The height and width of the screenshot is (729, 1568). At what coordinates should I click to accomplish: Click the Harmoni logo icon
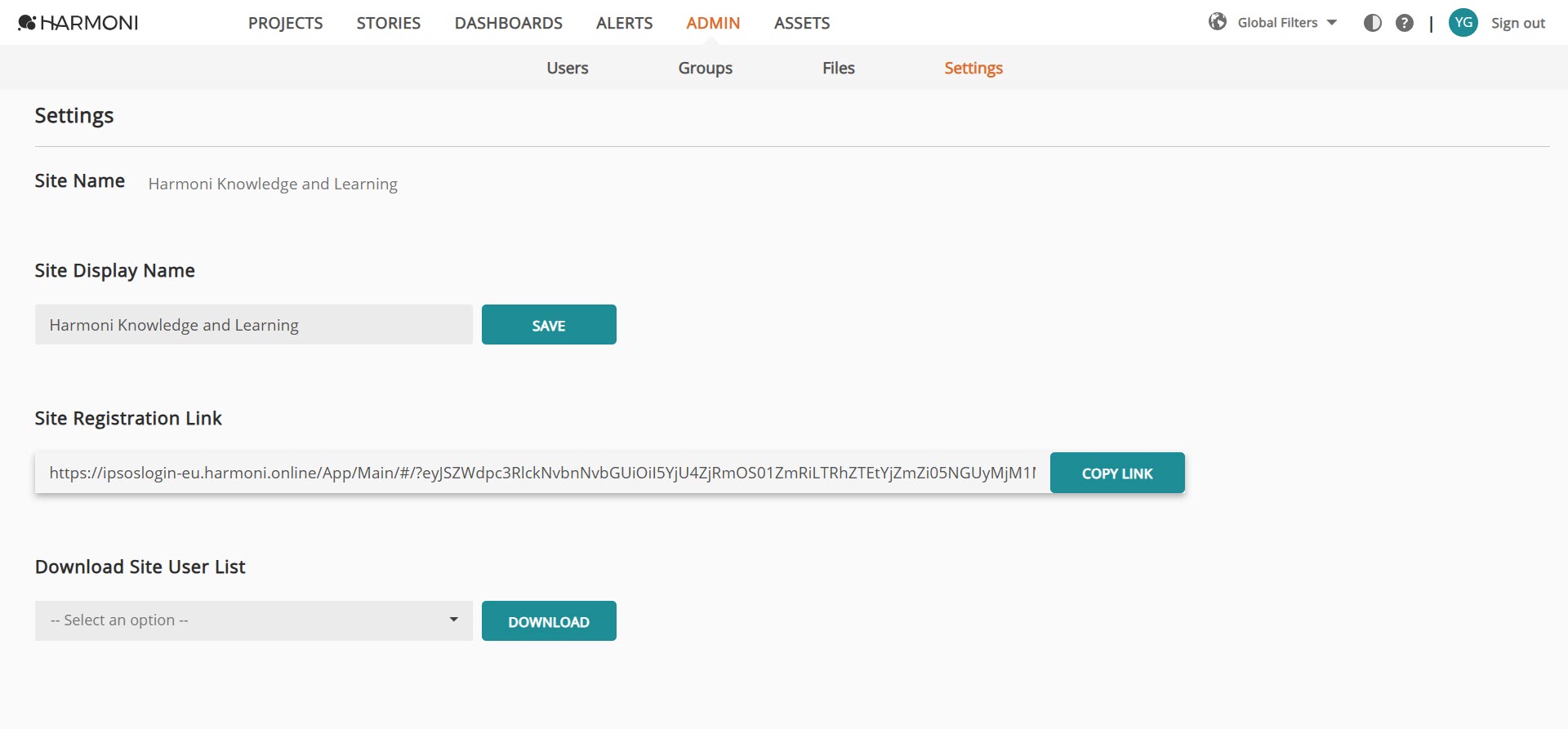[x=27, y=23]
